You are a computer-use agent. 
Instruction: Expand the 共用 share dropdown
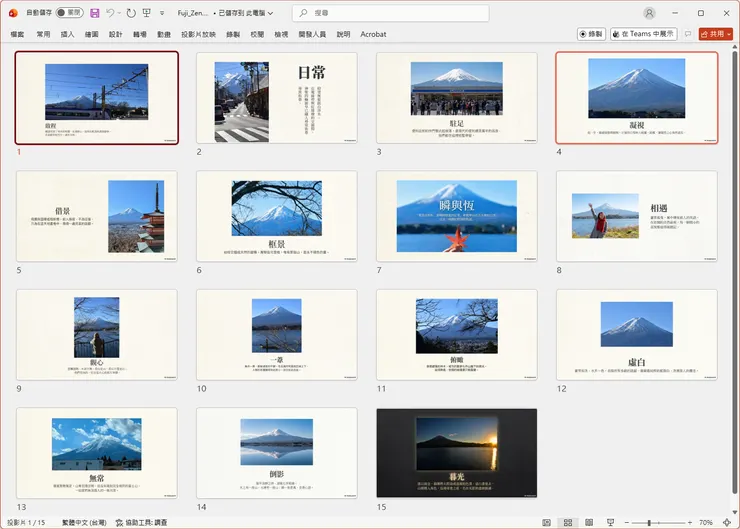point(729,34)
